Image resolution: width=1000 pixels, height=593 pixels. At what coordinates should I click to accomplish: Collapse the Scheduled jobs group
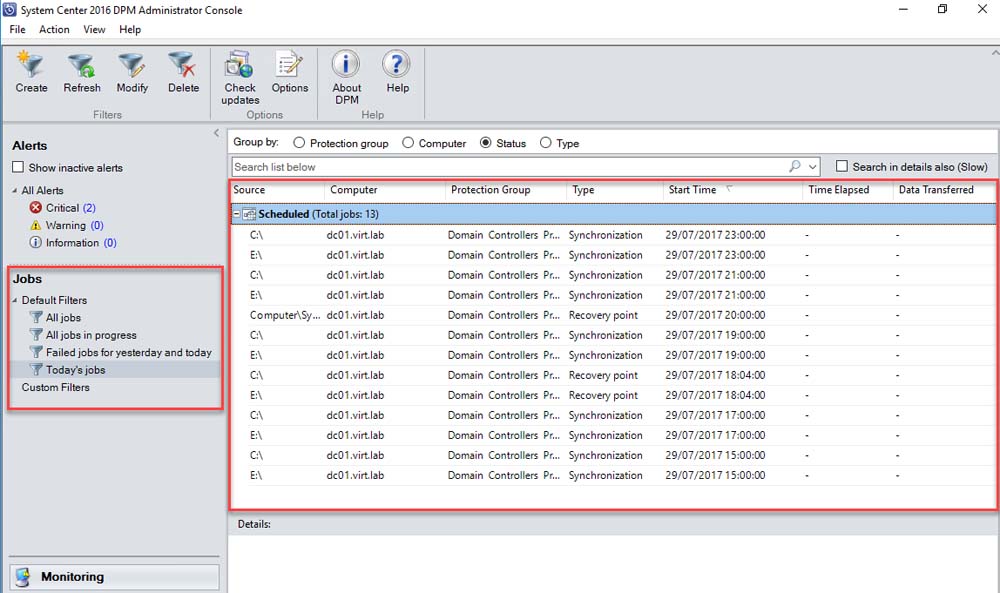pos(237,214)
